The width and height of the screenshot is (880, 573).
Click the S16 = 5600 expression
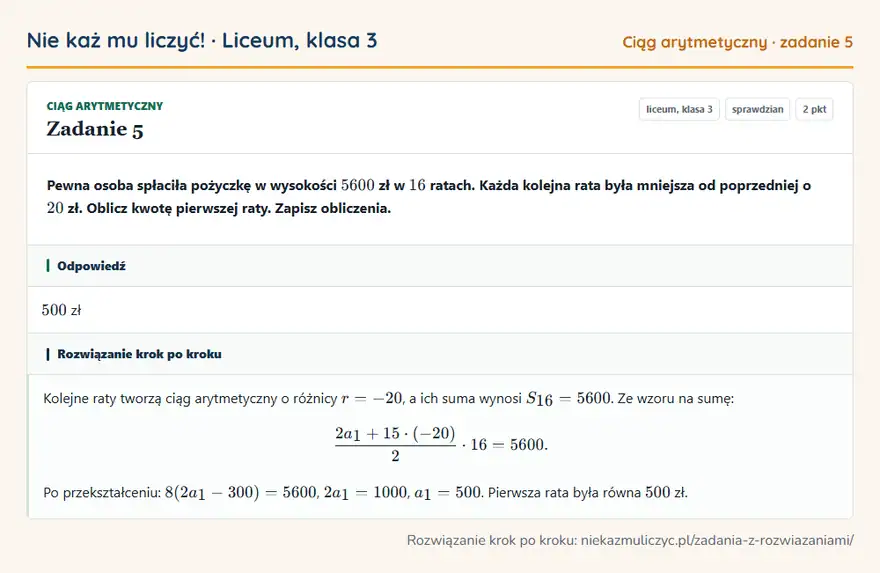569,398
